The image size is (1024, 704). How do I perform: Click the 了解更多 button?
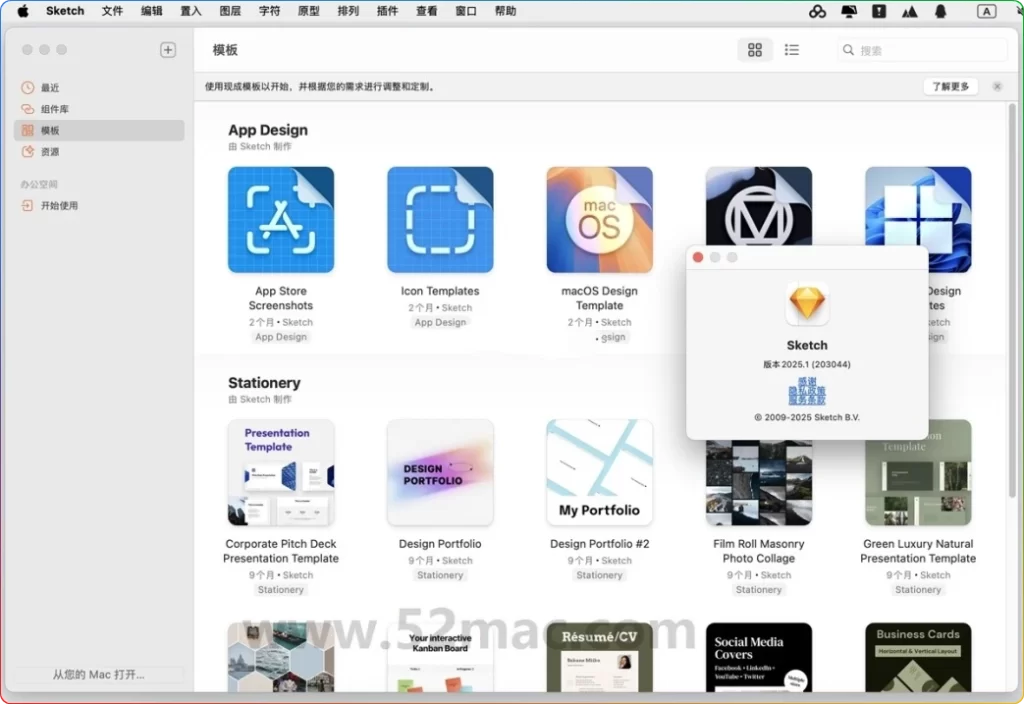[x=950, y=86]
